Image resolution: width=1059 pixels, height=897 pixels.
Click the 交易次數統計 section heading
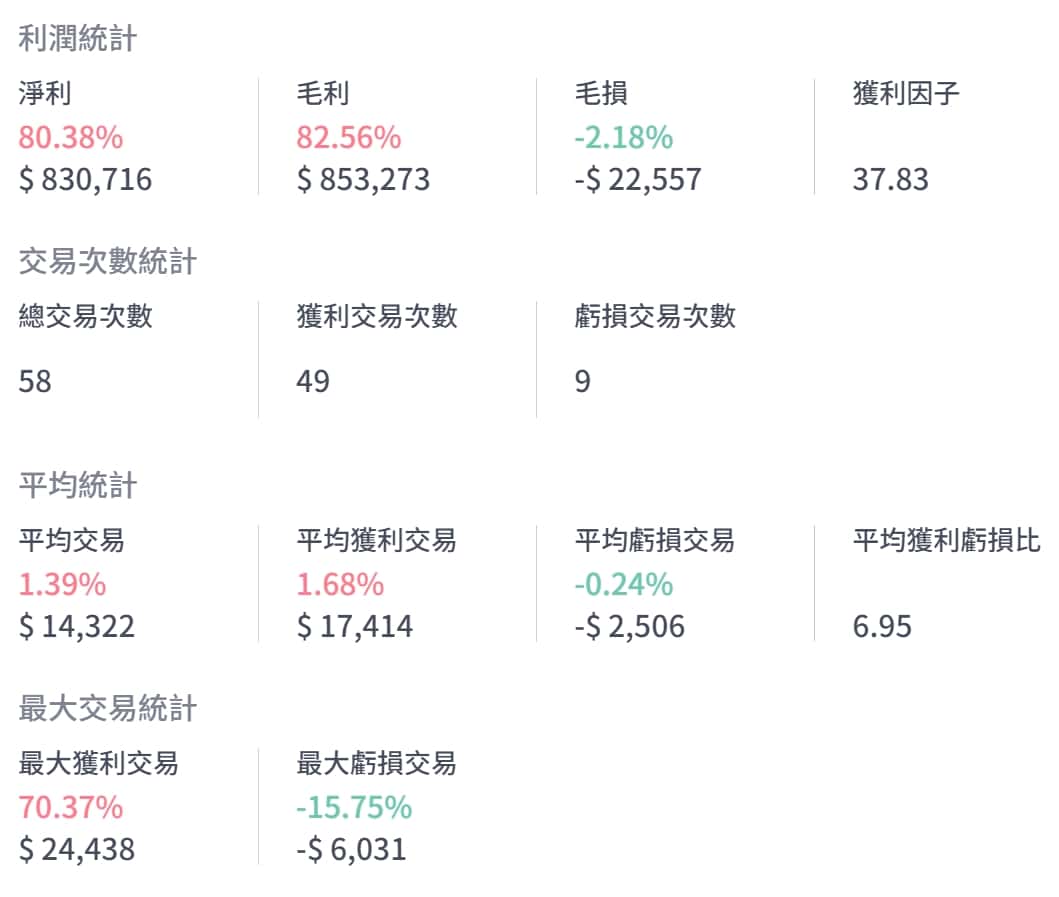(108, 262)
